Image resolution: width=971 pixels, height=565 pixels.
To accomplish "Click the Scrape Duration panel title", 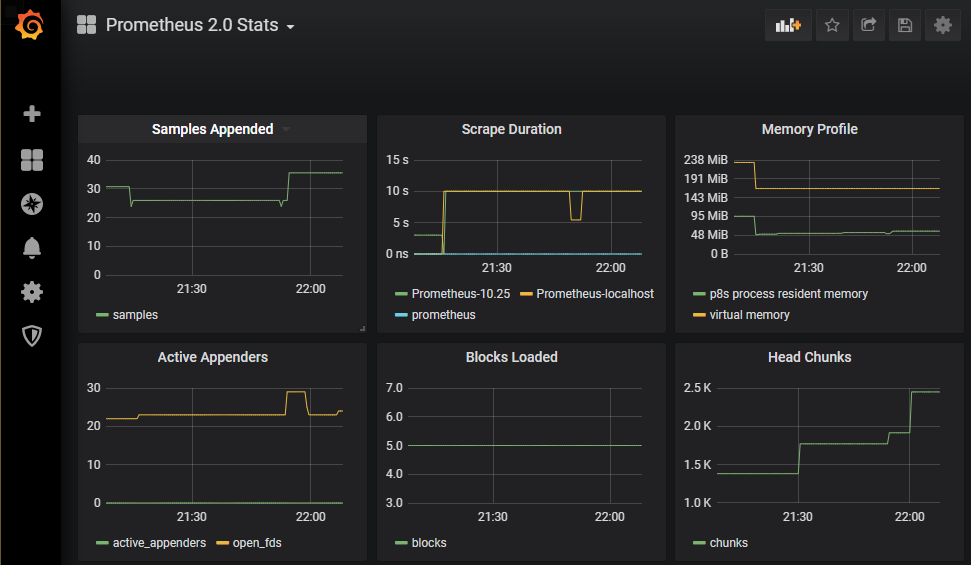I will (512, 129).
